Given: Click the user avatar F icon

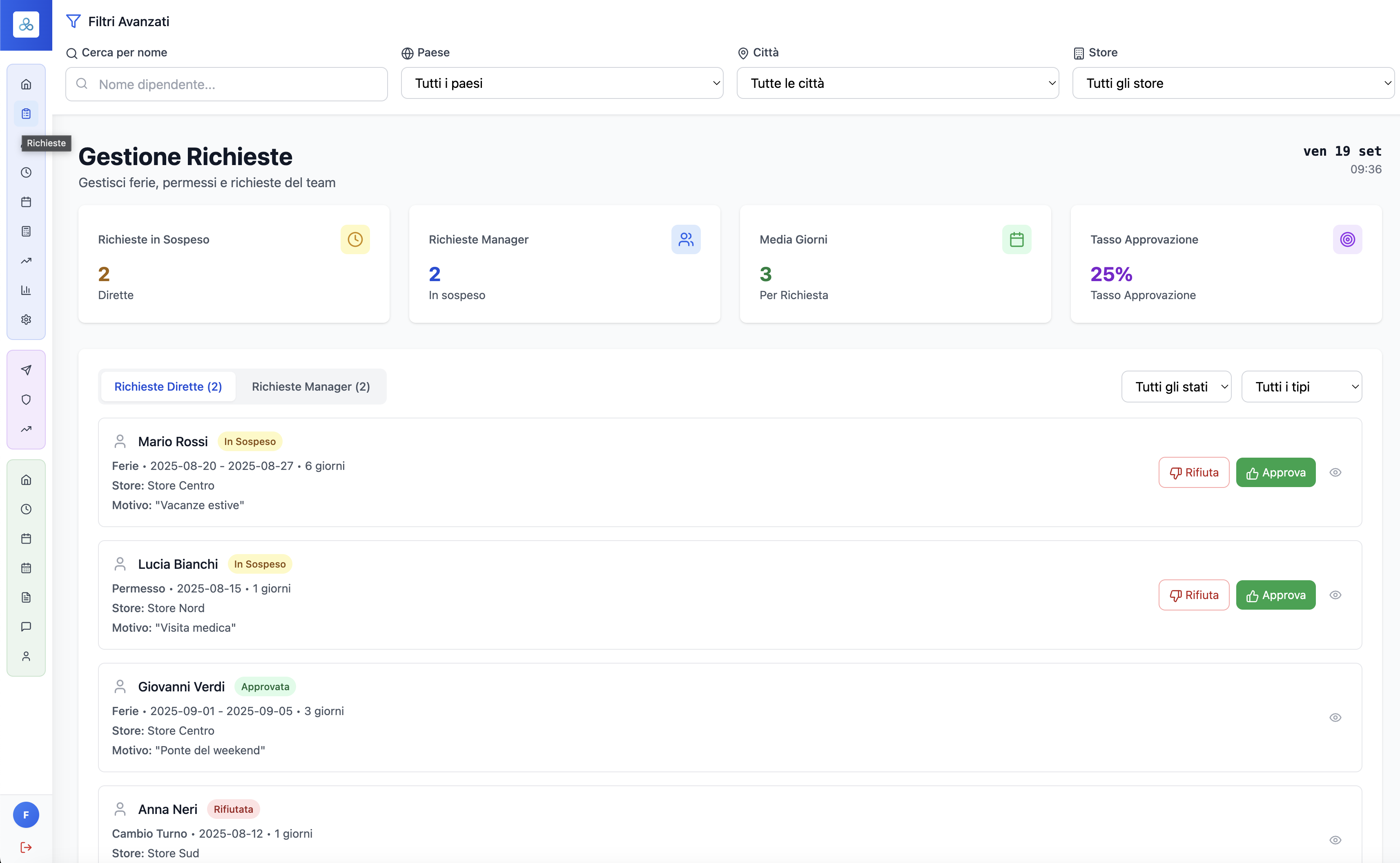Looking at the screenshot, I should pyautogui.click(x=26, y=814).
